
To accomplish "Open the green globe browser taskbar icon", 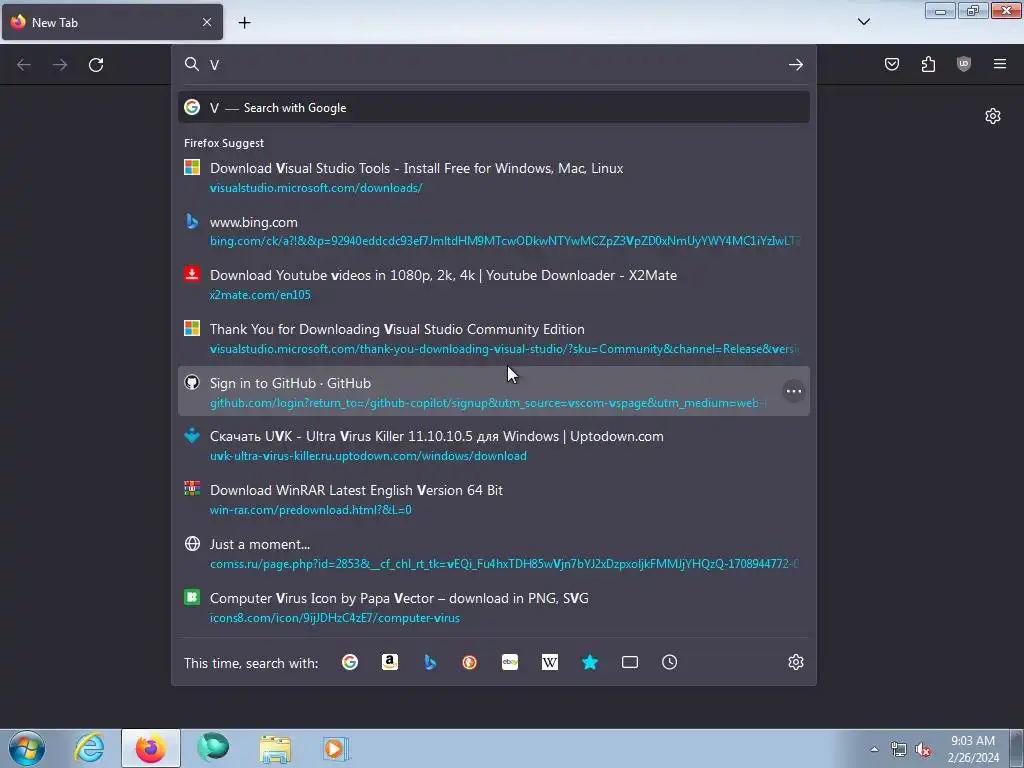I will click(x=213, y=748).
